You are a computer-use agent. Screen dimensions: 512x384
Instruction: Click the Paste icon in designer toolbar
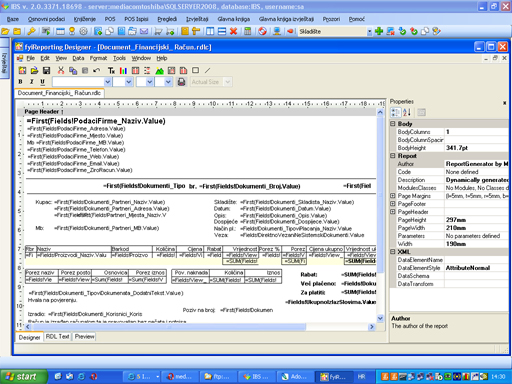85,70
